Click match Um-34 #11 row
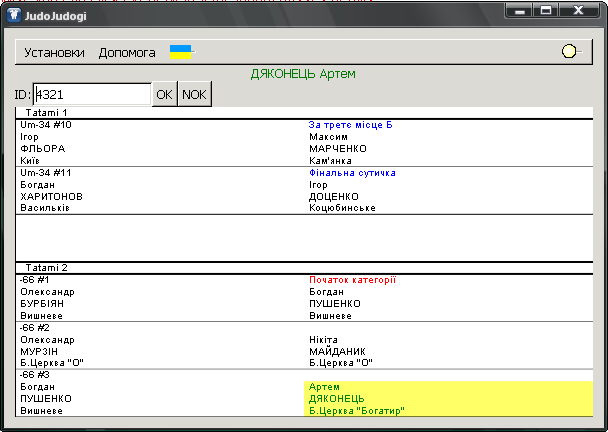The width and height of the screenshot is (608, 432). coord(46,172)
